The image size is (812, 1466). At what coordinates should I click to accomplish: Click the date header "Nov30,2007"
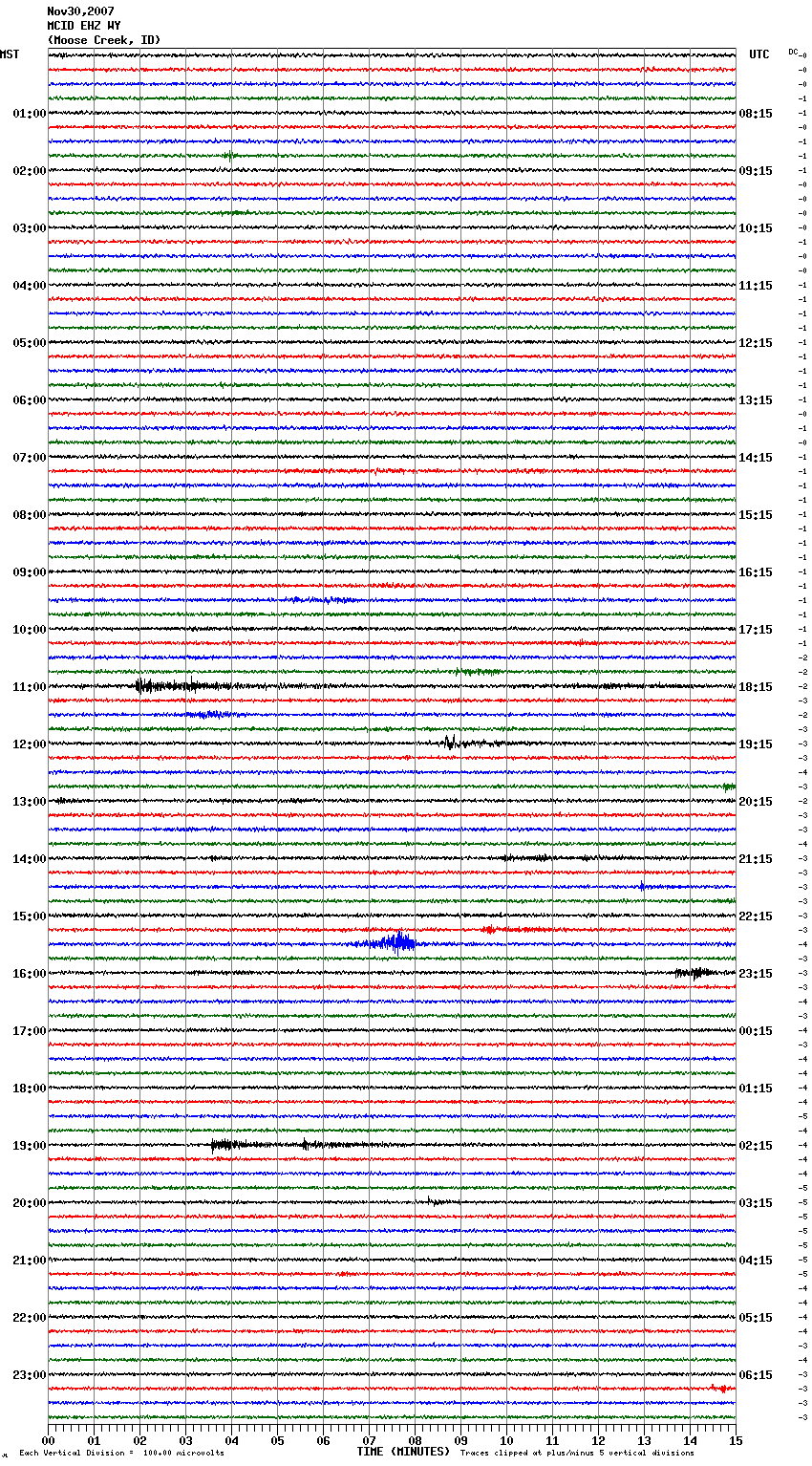pyautogui.click(x=80, y=11)
